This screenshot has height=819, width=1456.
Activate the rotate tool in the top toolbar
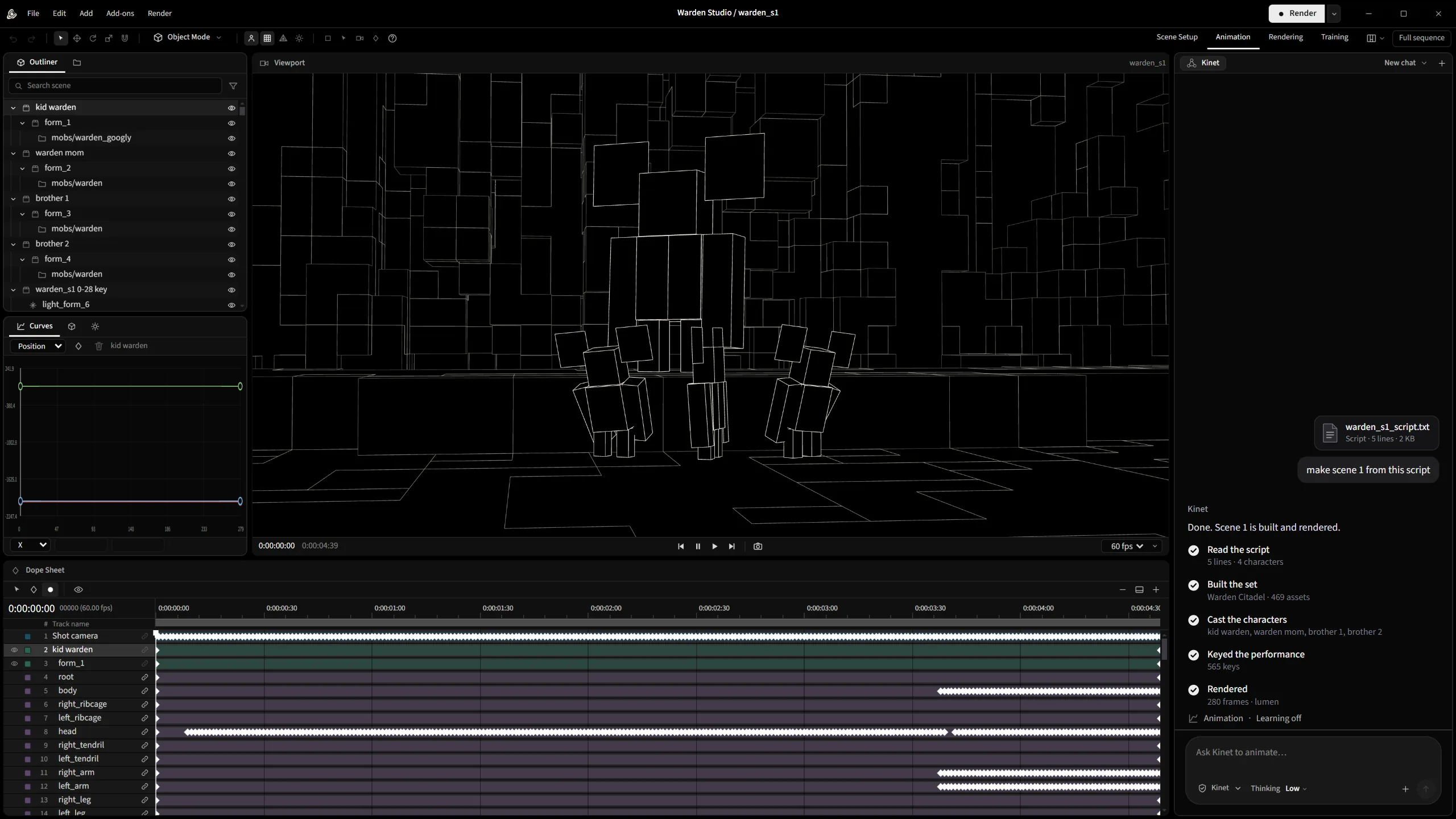click(93, 38)
